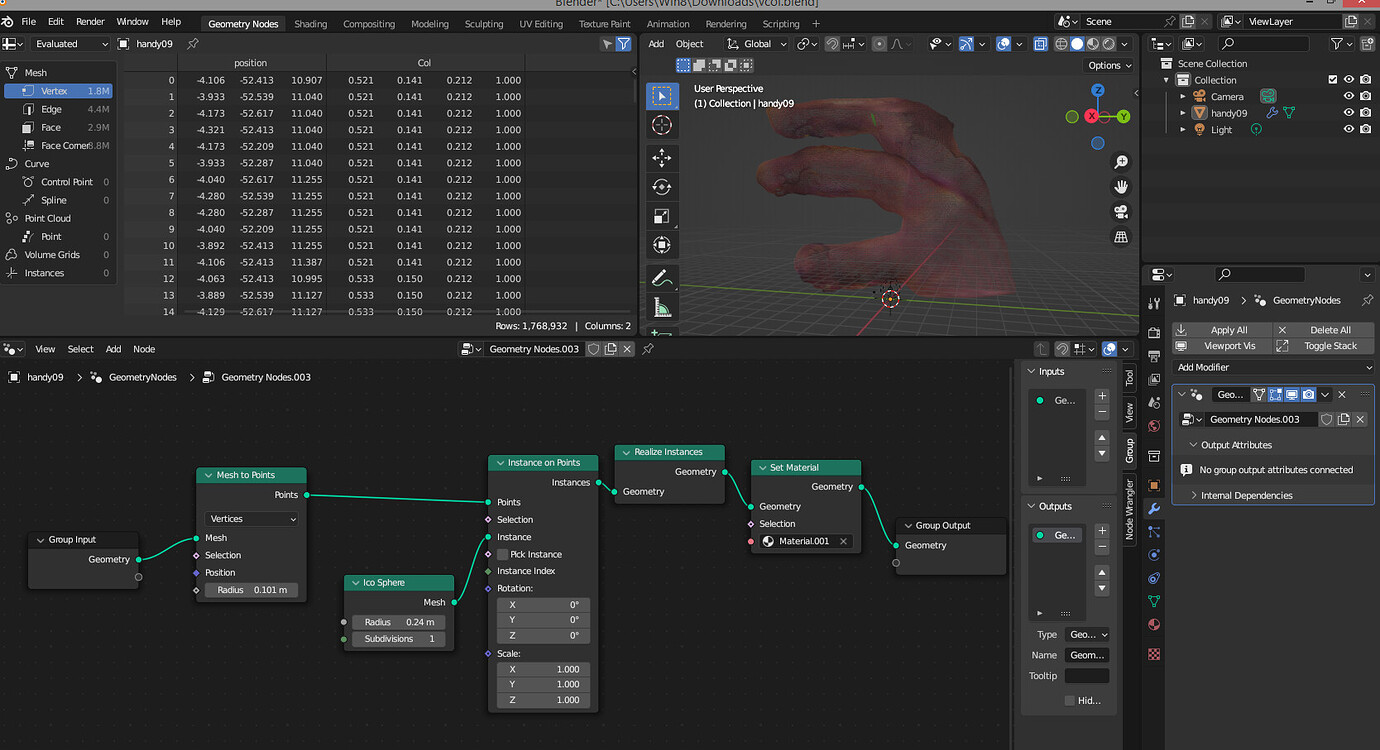Open the transform orientation Global dropdown
The image size is (1380, 750).
(x=756, y=43)
